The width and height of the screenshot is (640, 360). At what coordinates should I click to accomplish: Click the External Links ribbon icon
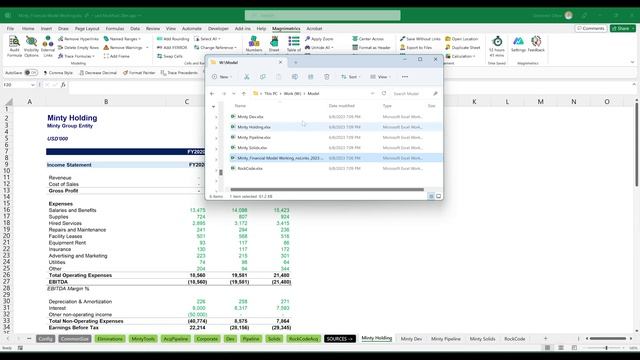[48, 47]
